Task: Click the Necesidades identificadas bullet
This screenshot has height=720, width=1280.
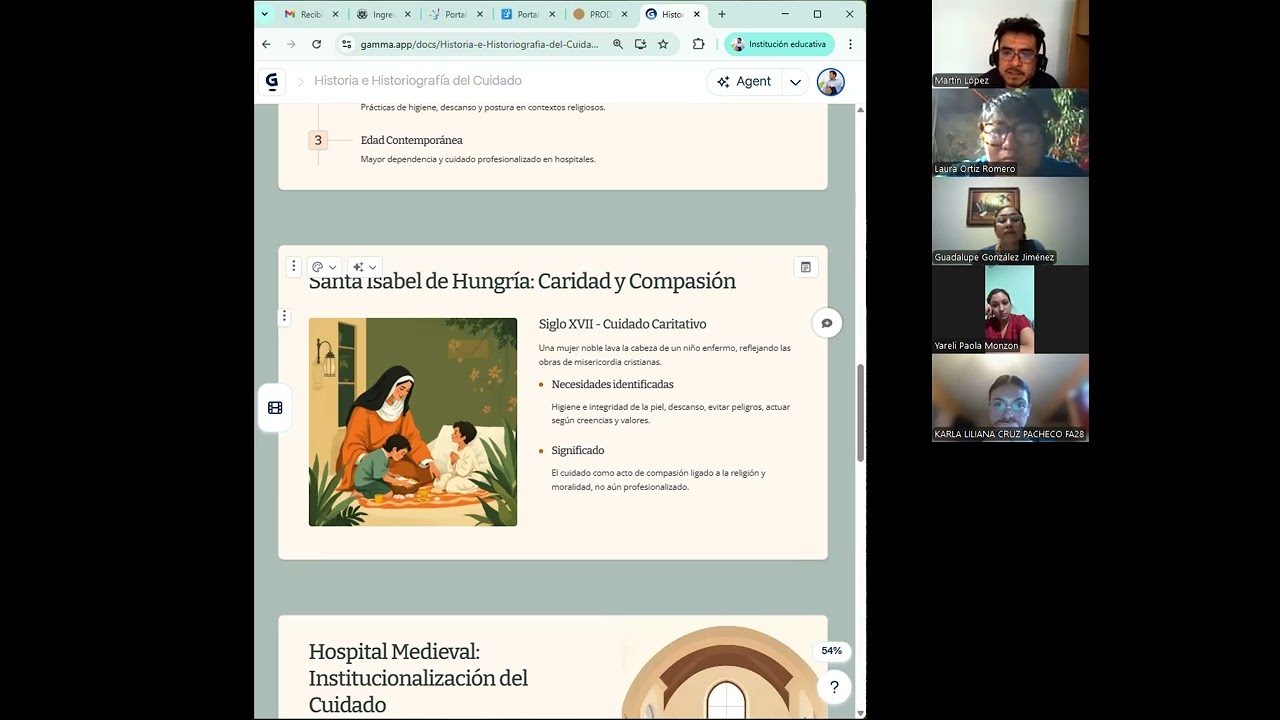Action: click(x=612, y=384)
